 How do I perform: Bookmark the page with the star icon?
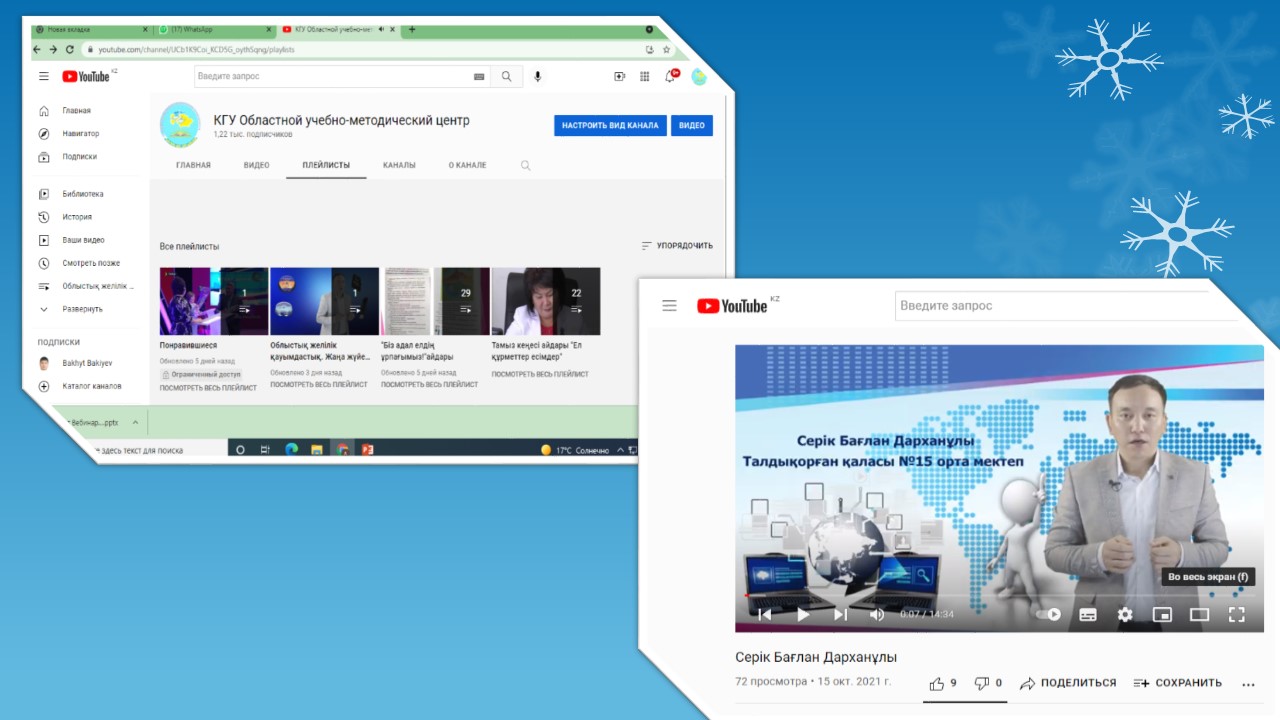pyautogui.click(x=666, y=49)
